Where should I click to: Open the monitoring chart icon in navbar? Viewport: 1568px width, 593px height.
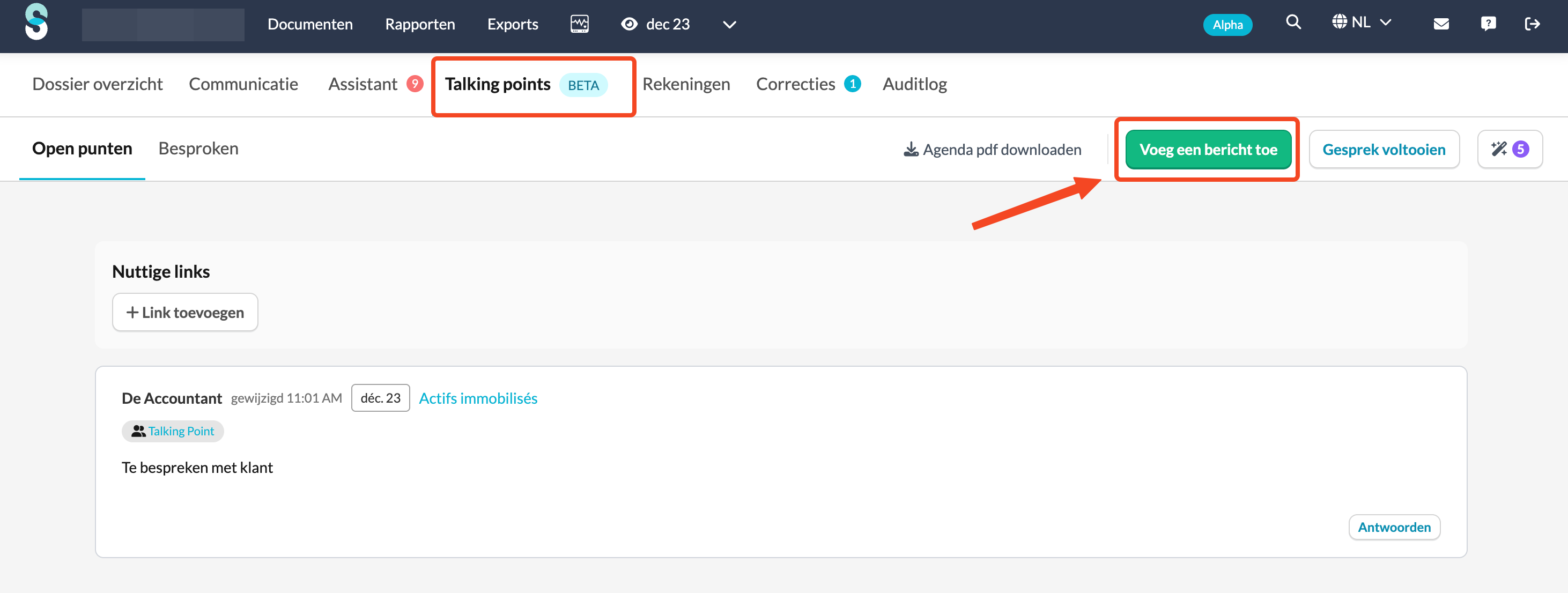coord(579,24)
